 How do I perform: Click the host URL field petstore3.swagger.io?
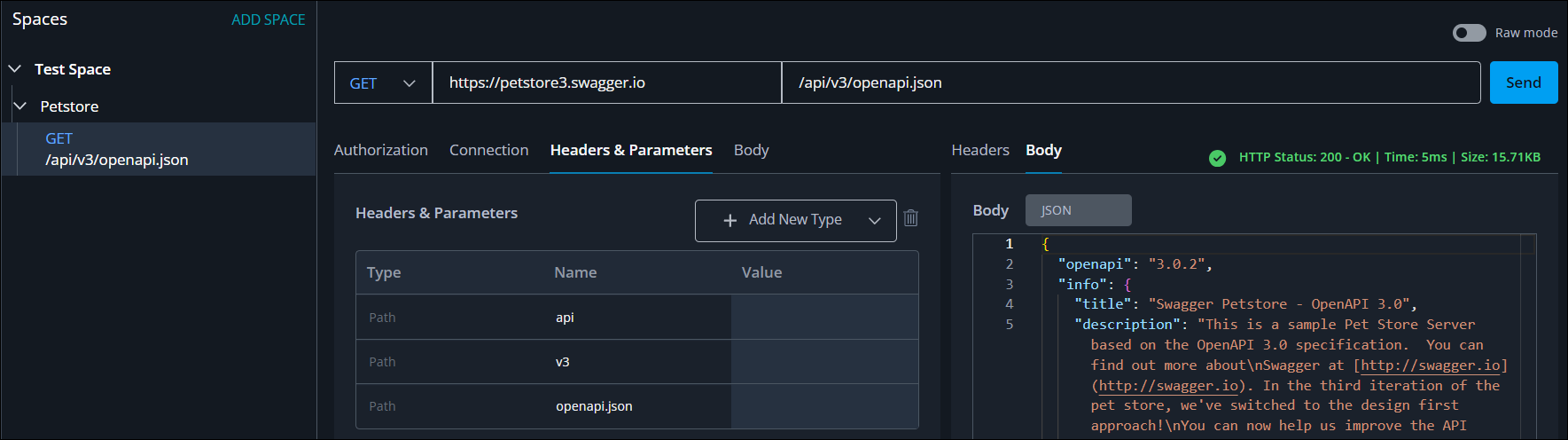tap(607, 82)
